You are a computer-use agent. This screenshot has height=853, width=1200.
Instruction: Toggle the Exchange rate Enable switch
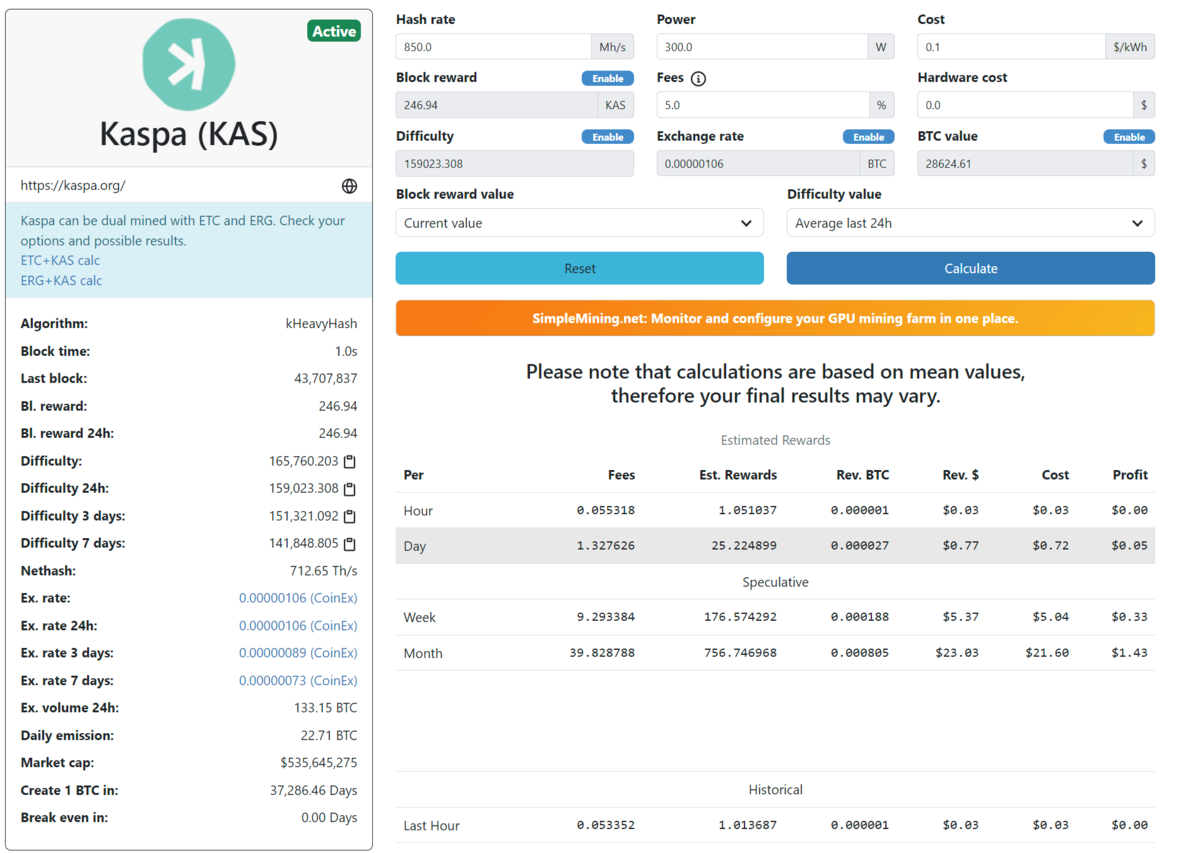point(868,137)
